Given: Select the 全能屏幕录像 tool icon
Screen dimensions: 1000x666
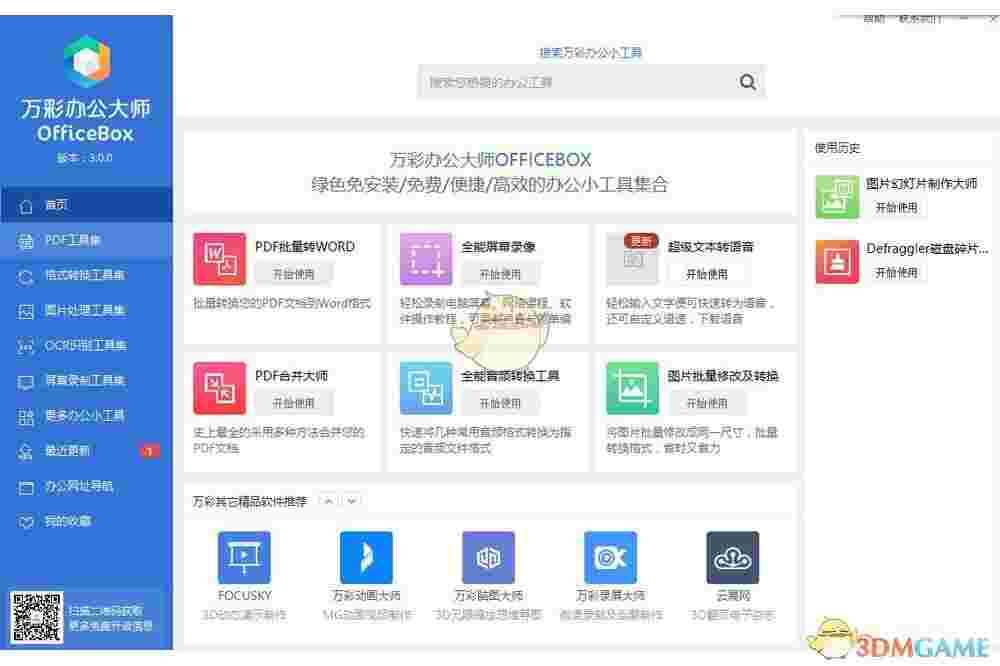Looking at the screenshot, I should click(x=426, y=258).
